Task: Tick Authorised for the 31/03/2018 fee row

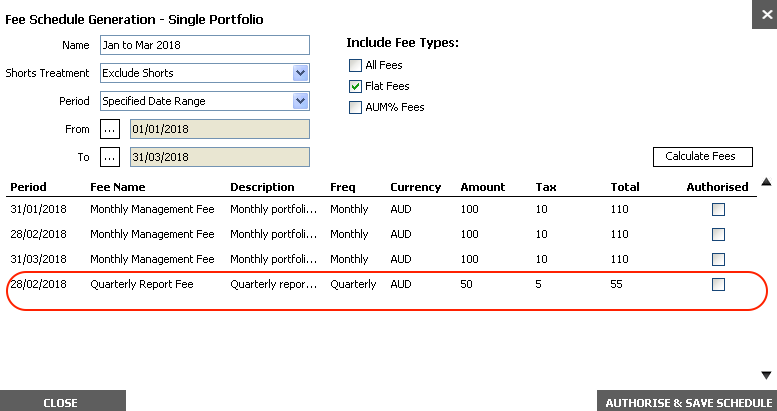Action: point(718,259)
